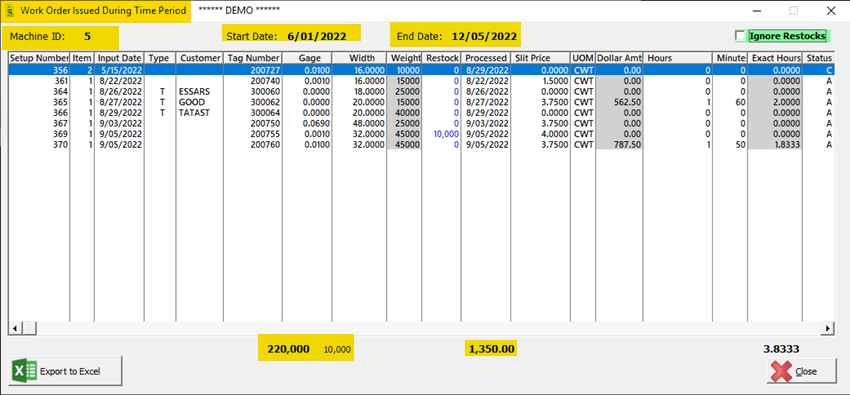This screenshot has height=395, width=850.
Task: Click the total dollar amount 1,350.00
Action: [491, 349]
